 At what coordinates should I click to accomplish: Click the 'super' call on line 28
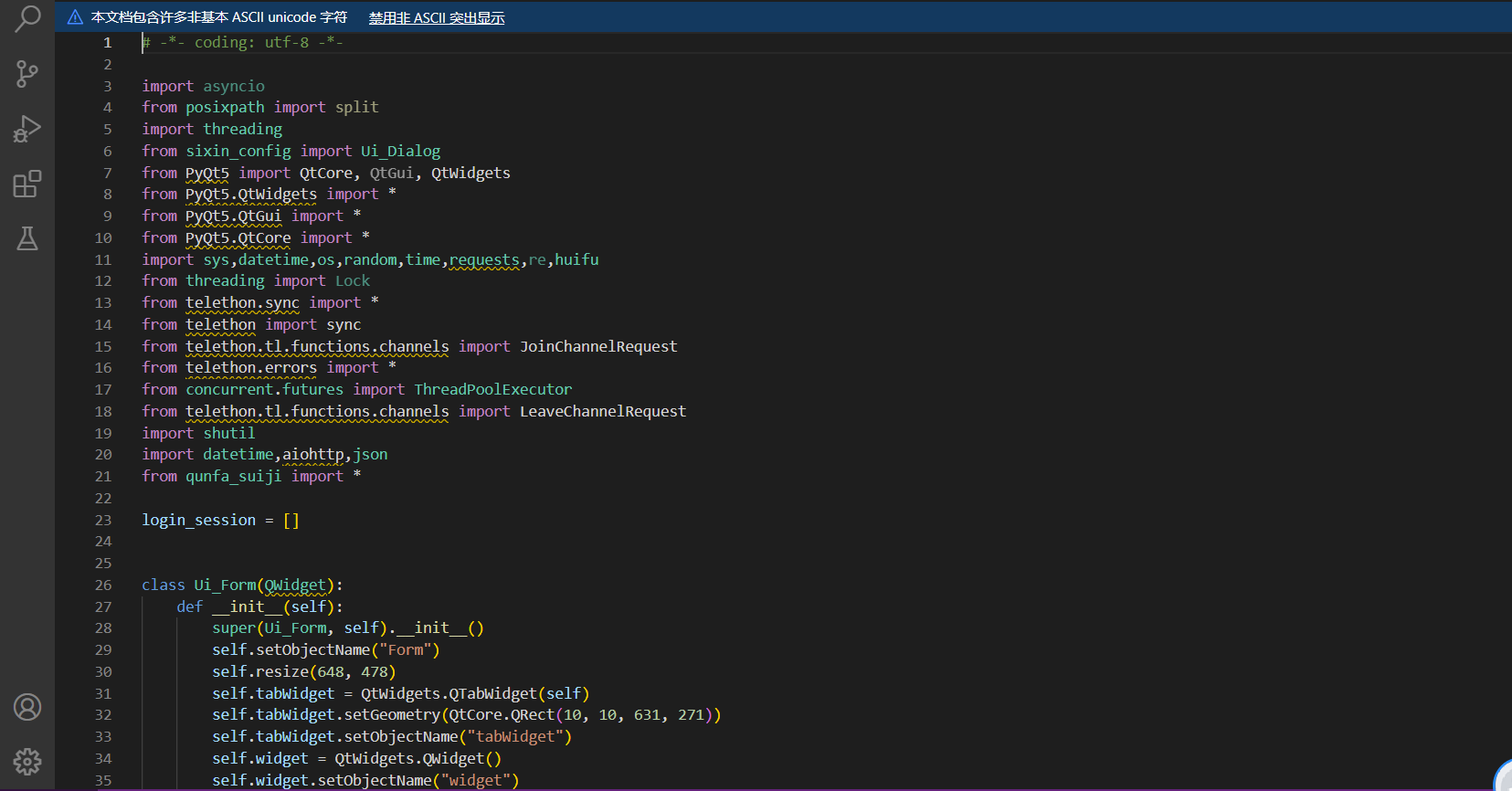[234, 628]
